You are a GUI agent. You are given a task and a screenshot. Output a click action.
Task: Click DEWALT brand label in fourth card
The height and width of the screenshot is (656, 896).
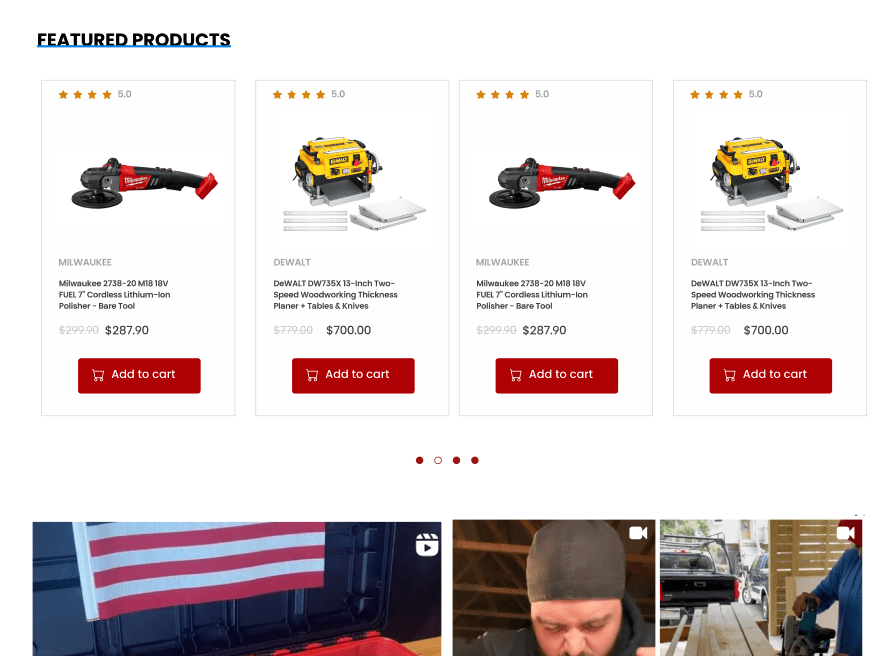709,262
